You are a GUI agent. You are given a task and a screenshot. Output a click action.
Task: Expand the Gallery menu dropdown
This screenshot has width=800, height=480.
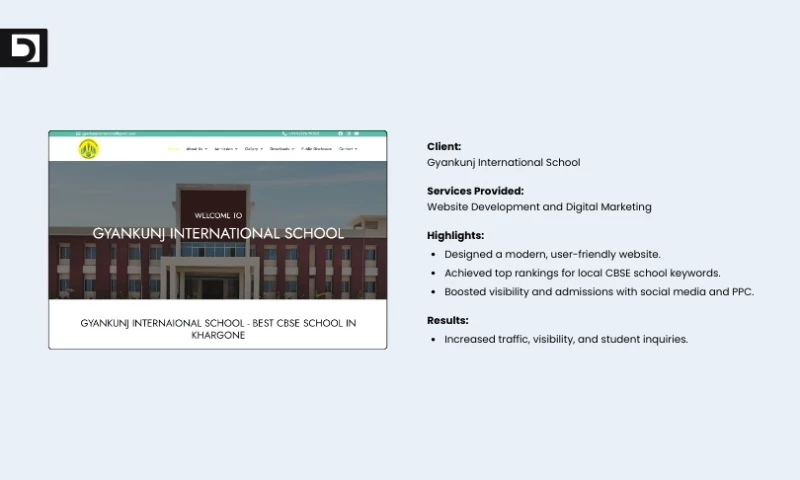click(x=254, y=149)
